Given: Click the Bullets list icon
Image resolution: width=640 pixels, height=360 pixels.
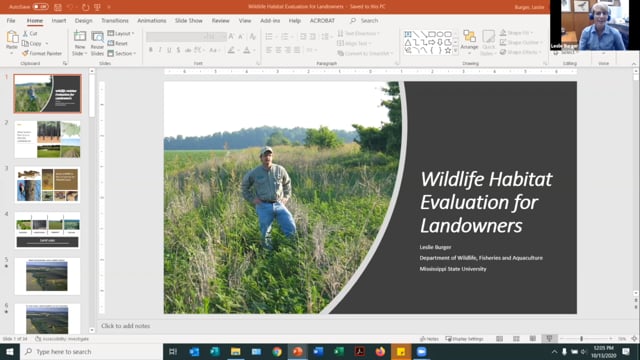Looking at the screenshot, I should tap(269, 37).
